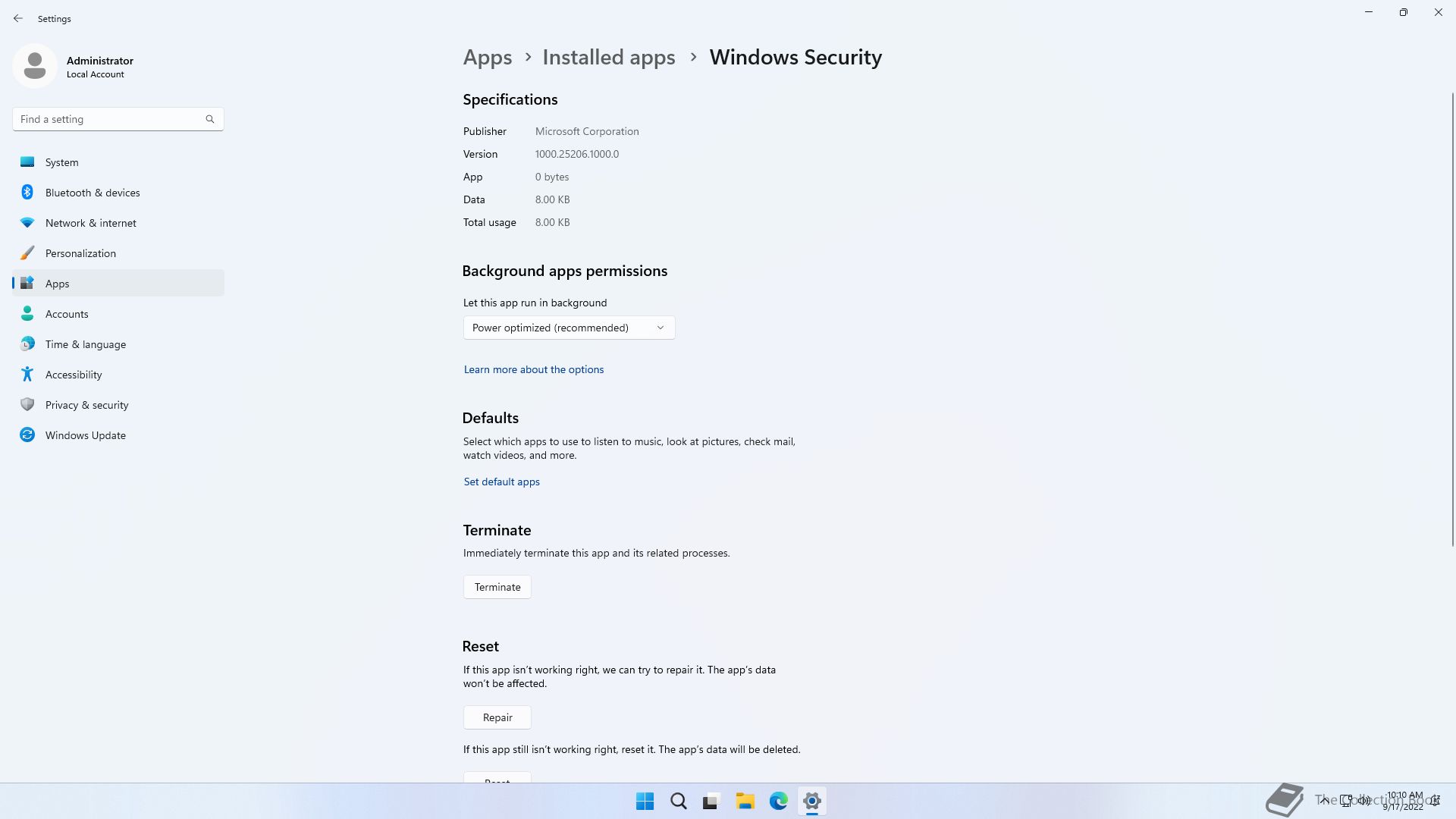Click the Administrator profile avatar
The width and height of the screenshot is (1456, 819).
coord(35,66)
